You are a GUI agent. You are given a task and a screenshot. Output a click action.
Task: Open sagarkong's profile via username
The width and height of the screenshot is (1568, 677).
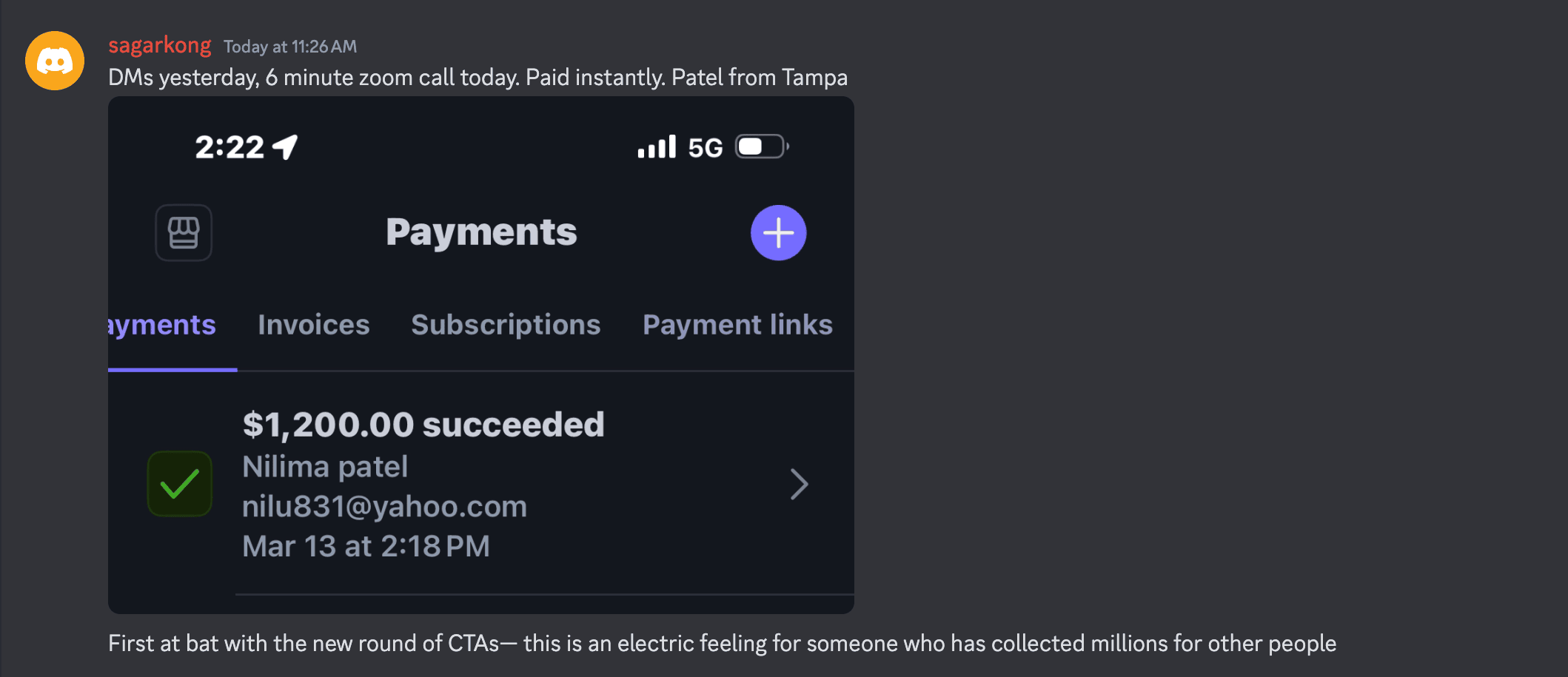pyautogui.click(x=160, y=45)
